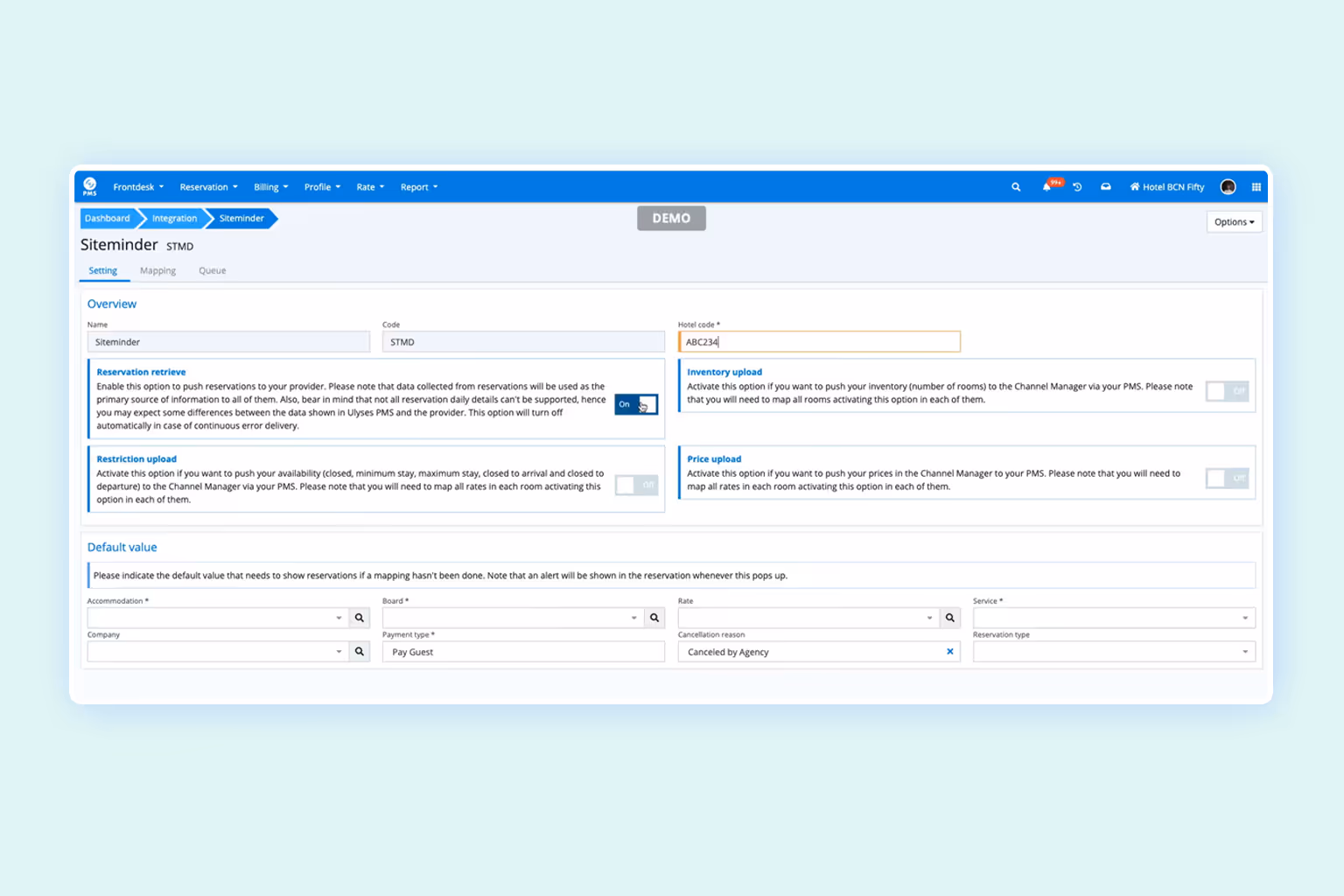This screenshot has width=1344, height=896.
Task: Open the global search magnifier in the top bar
Action: [x=1016, y=187]
